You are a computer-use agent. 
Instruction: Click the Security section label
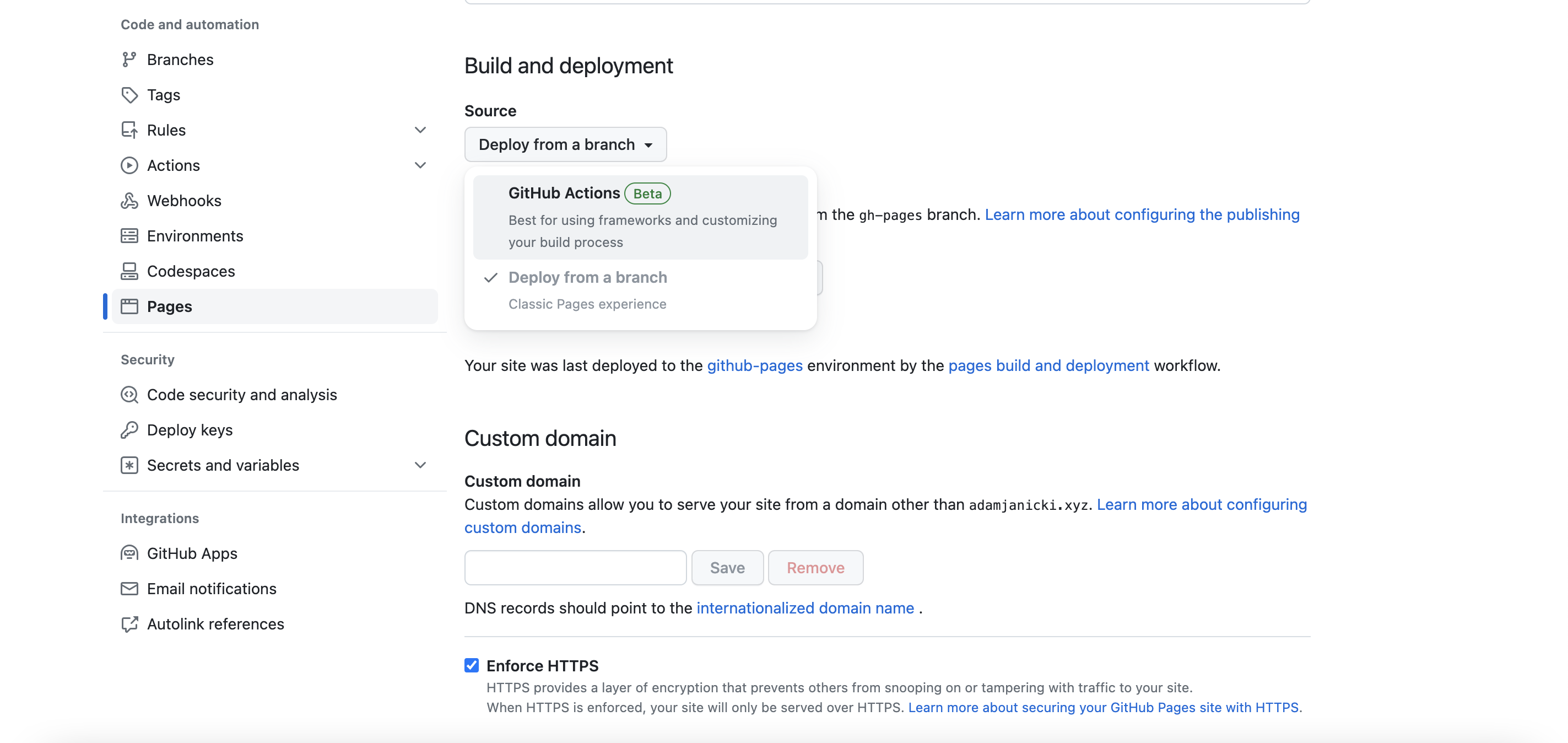[x=147, y=360]
